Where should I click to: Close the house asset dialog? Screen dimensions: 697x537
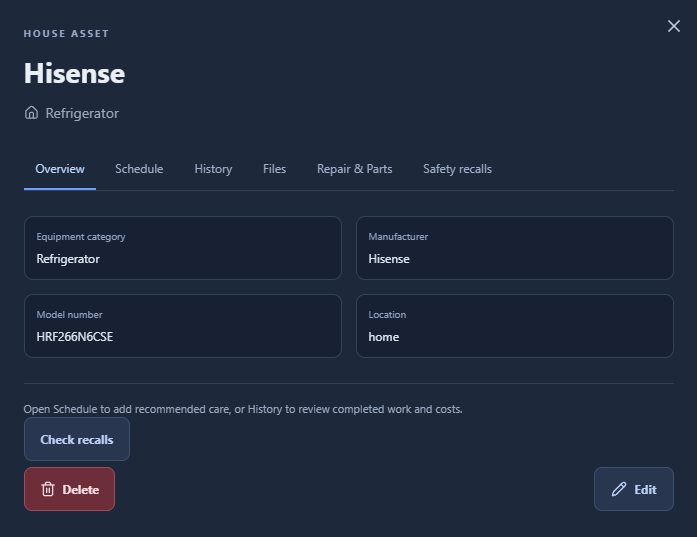pos(673,26)
